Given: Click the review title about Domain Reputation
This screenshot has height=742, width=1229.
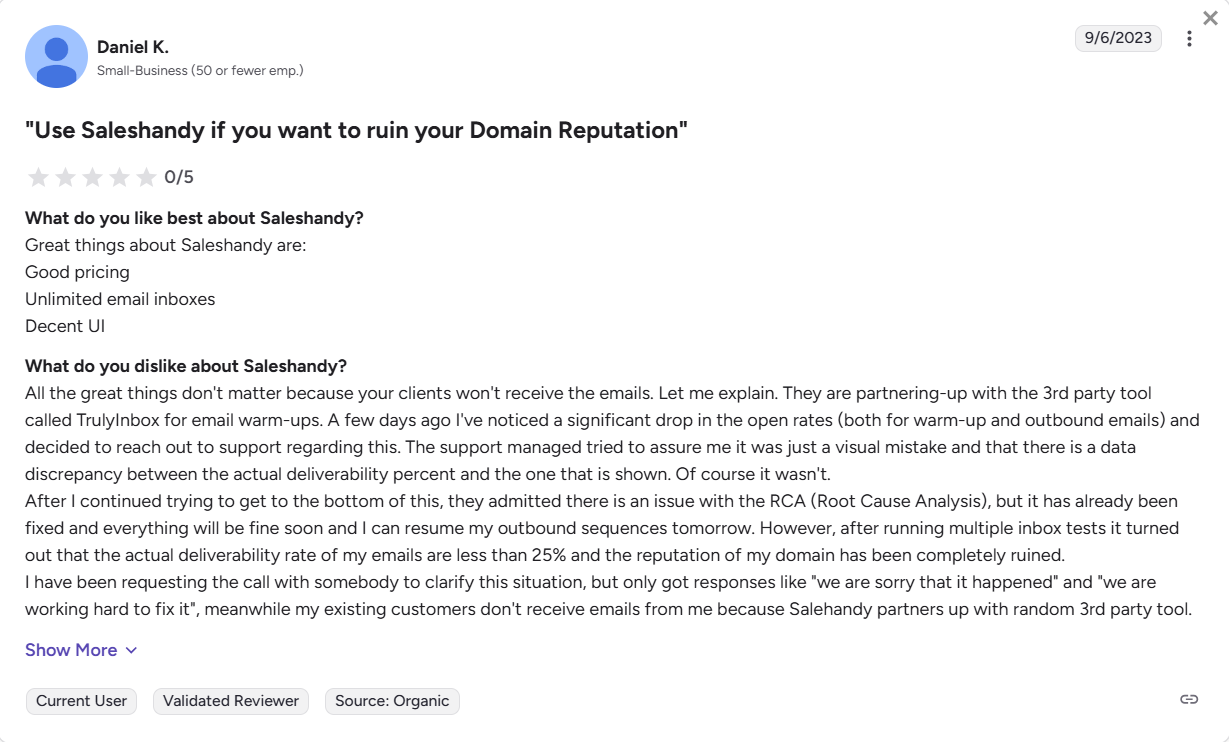Looking at the screenshot, I should coord(356,130).
